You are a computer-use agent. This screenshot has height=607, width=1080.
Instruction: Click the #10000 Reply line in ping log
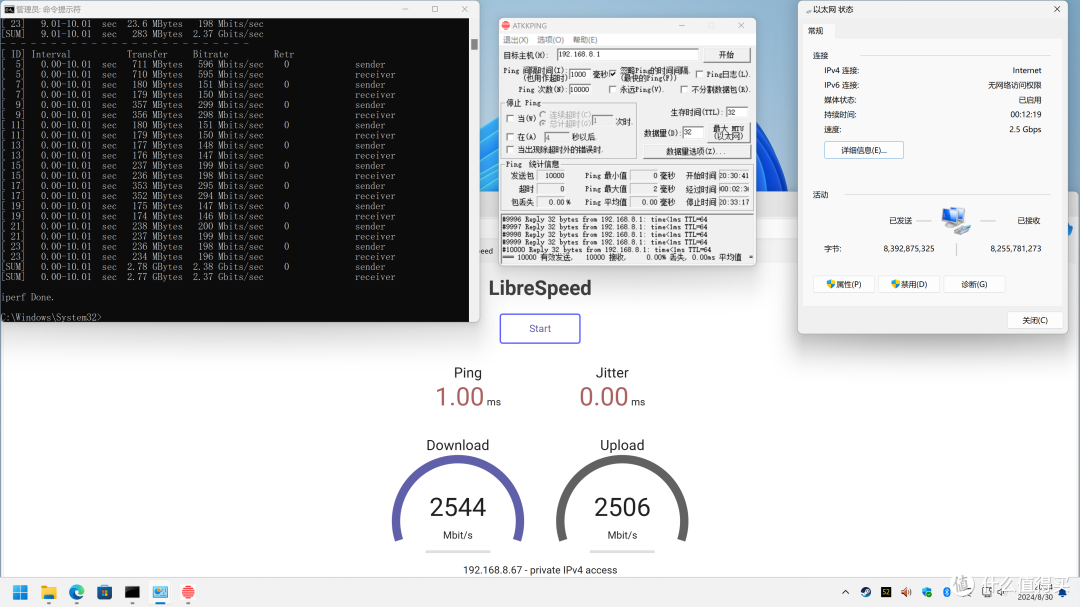(x=605, y=249)
